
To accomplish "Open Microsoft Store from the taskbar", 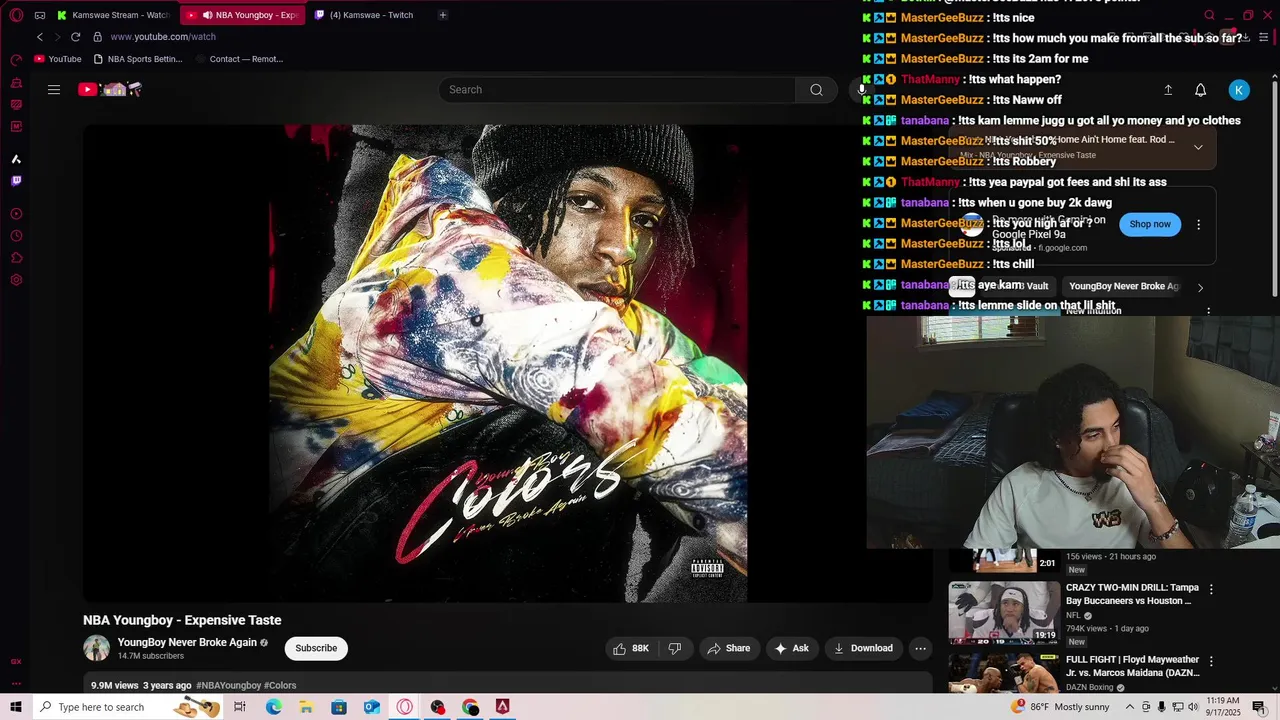I will pyautogui.click(x=339, y=707).
